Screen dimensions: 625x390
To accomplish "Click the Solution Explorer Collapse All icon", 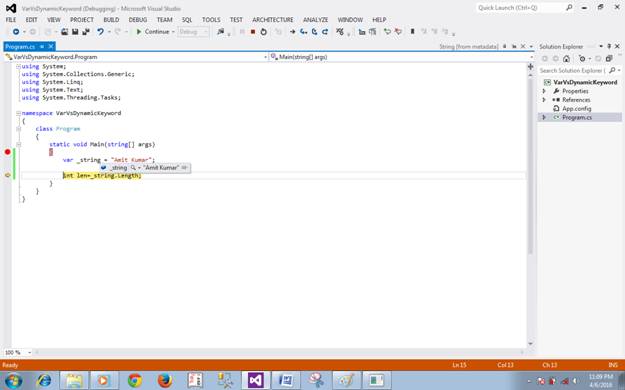I will 609,59.
